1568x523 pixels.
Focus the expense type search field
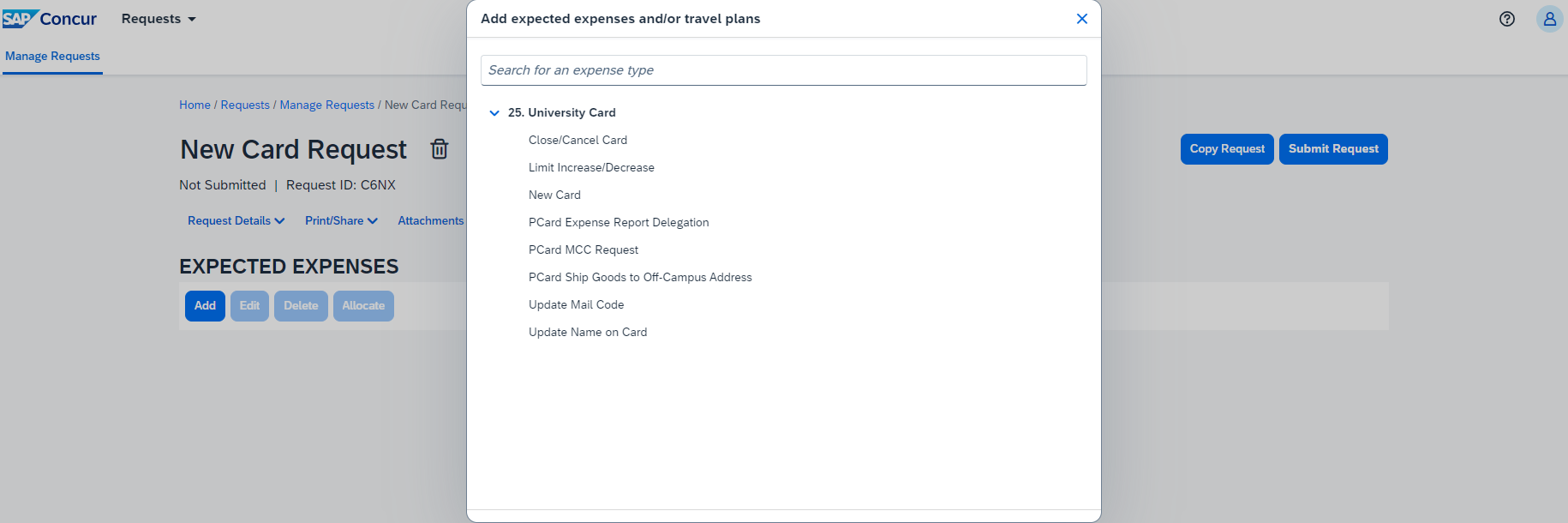783,70
